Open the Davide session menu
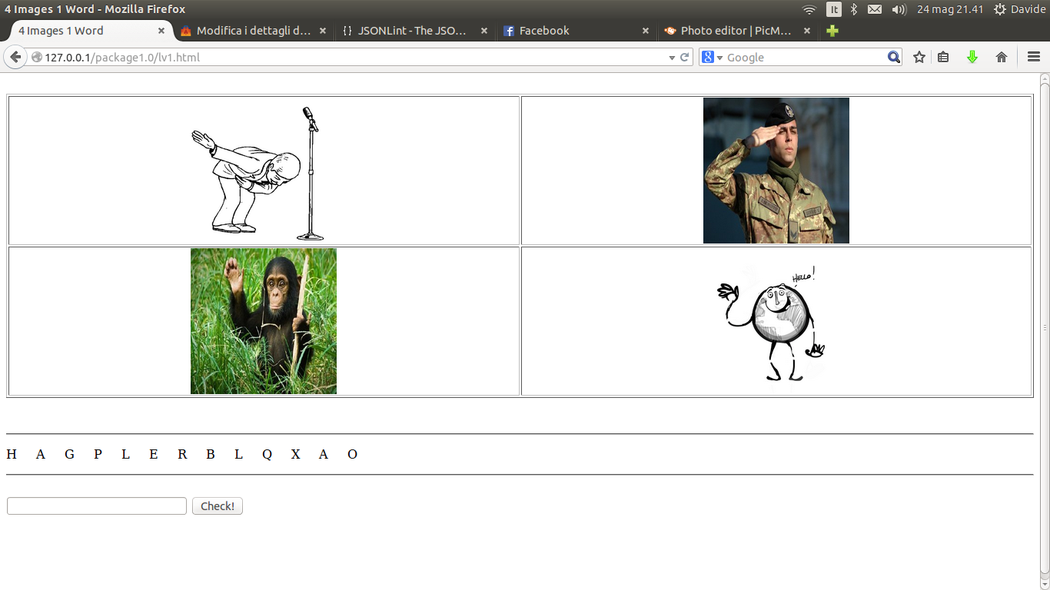The image size is (1050, 590). (1017, 9)
